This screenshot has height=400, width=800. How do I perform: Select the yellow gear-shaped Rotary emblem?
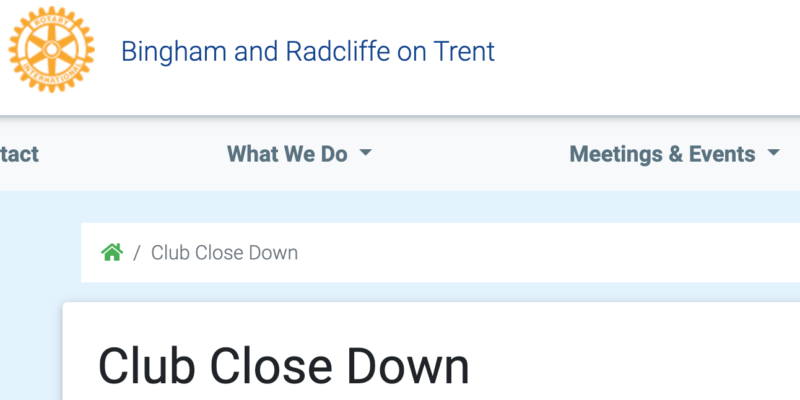(x=52, y=49)
